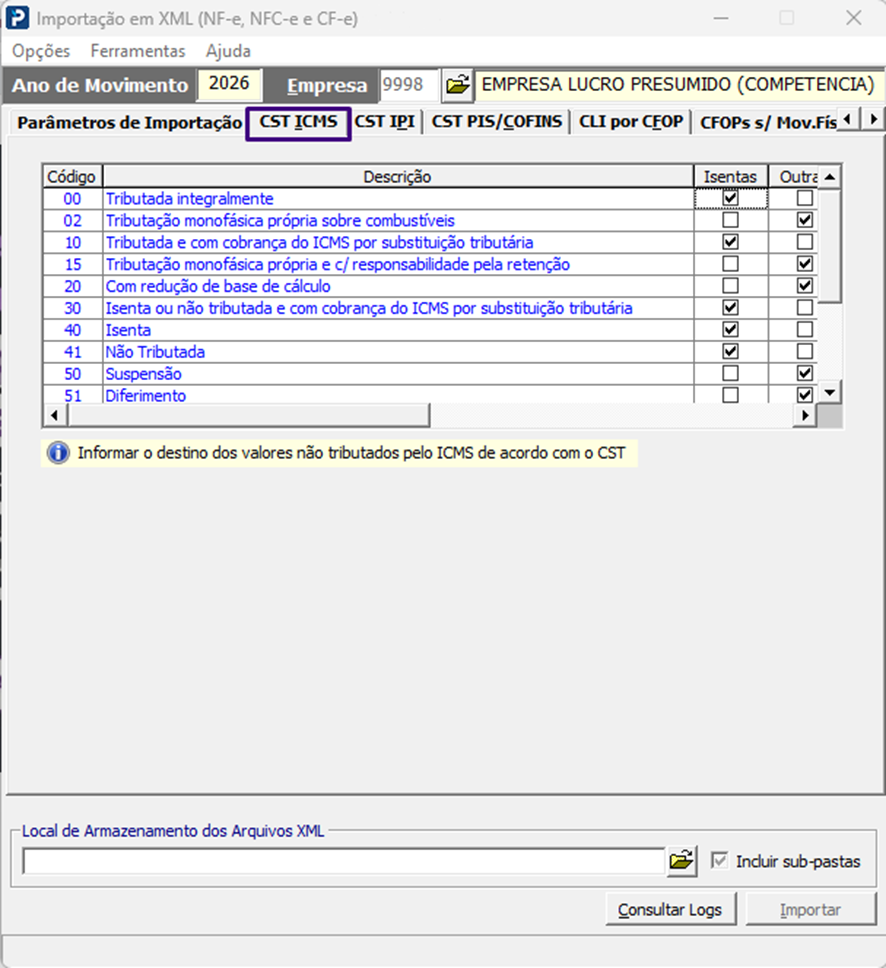Open the CST PIS/COFINS tab
The width and height of the screenshot is (886, 968).
click(x=496, y=122)
